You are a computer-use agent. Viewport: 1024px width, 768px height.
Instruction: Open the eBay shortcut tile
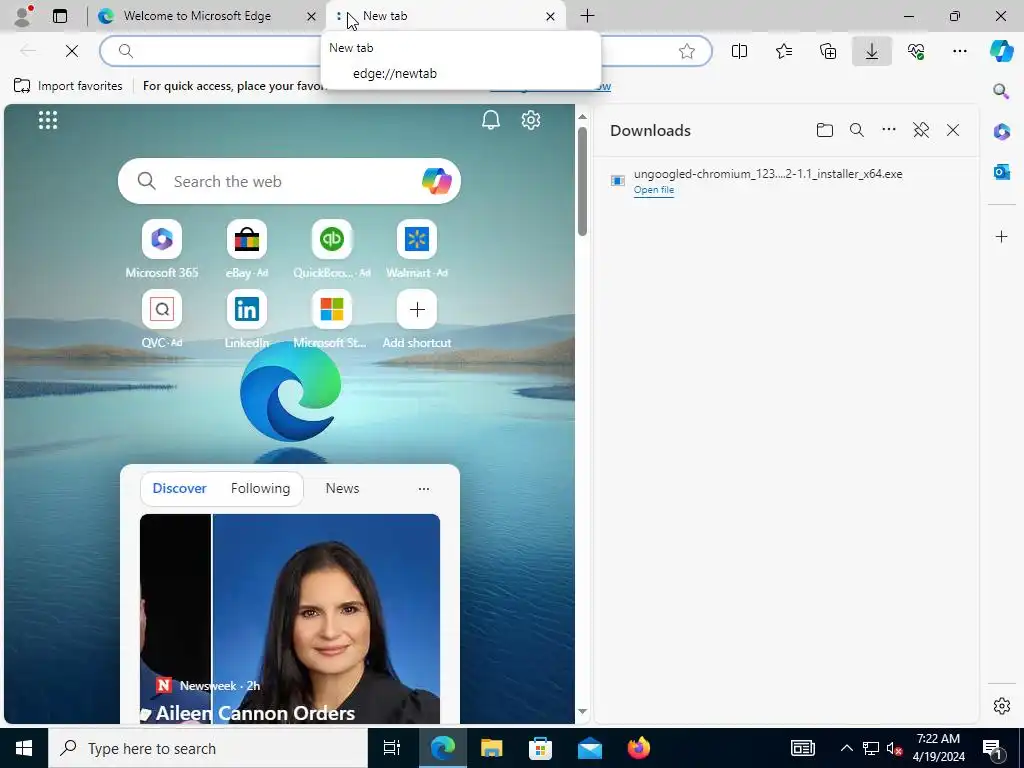pos(247,250)
